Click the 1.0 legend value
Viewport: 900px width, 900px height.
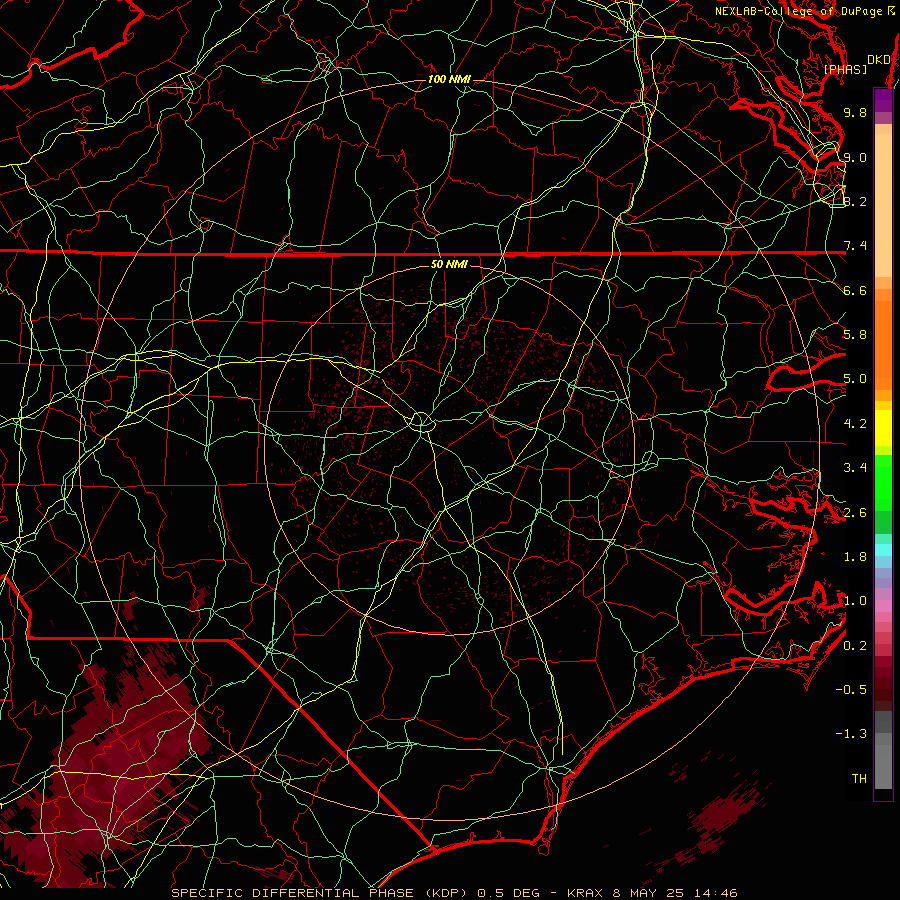coord(855,601)
